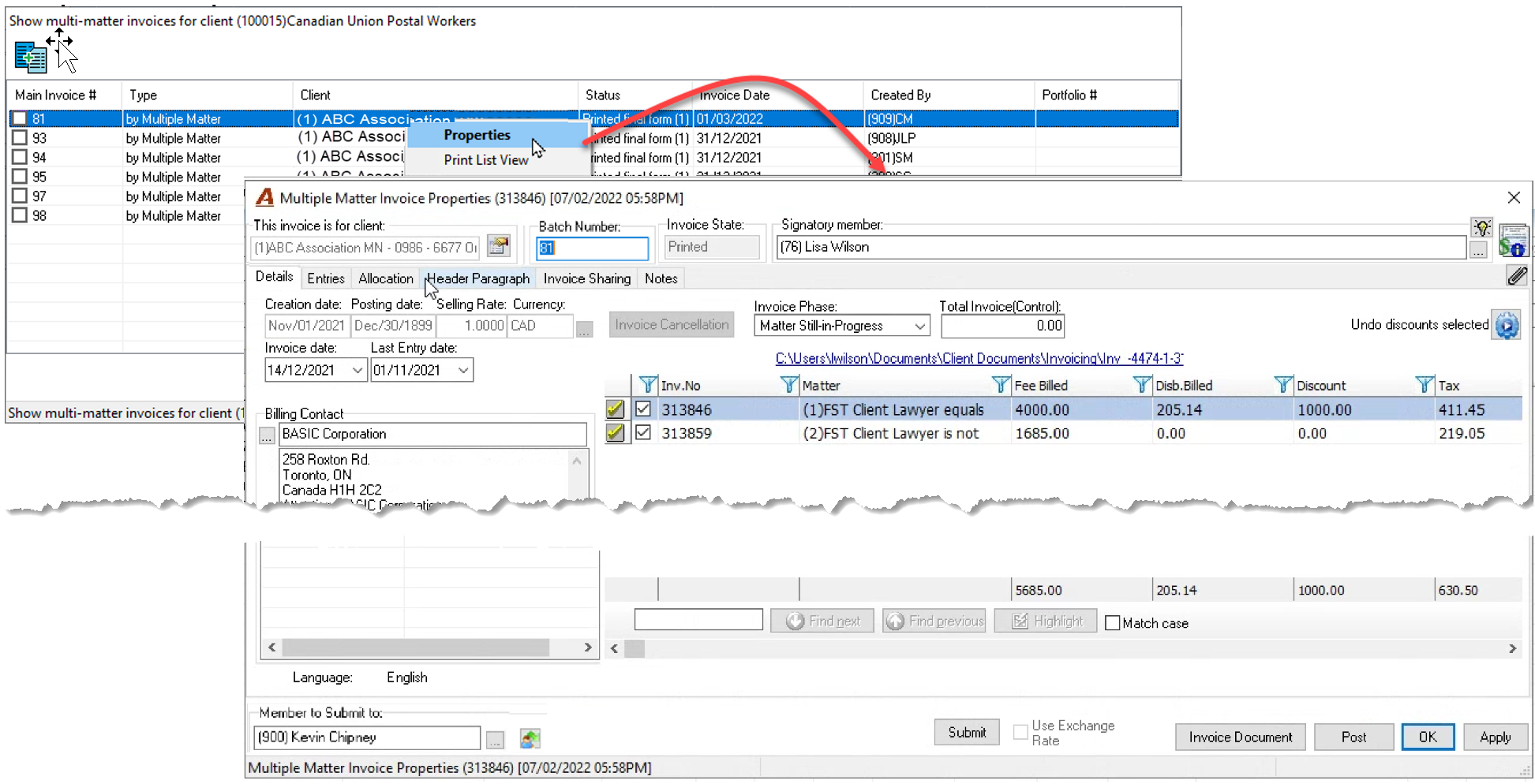This screenshot has width=1535, height=784.
Task: Click green check icon for invoice 313859
Action: pos(616,433)
